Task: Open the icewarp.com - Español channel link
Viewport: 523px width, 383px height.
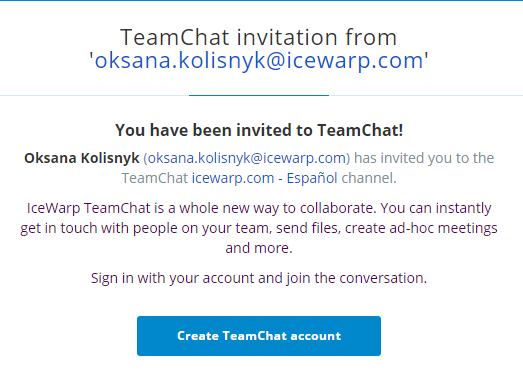Action: [x=265, y=178]
